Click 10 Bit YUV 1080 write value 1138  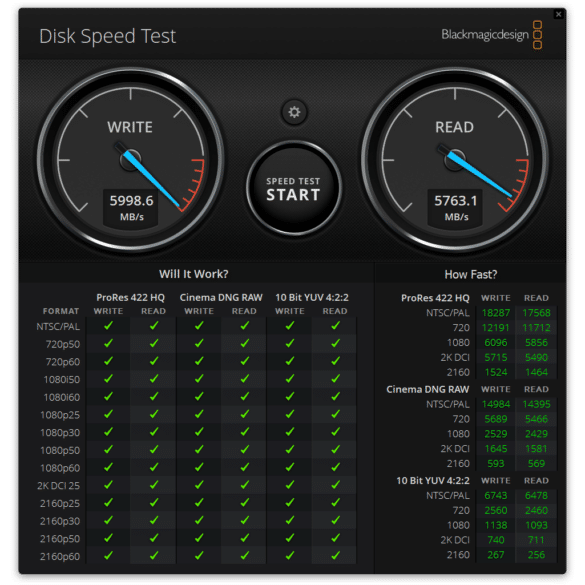(495, 525)
